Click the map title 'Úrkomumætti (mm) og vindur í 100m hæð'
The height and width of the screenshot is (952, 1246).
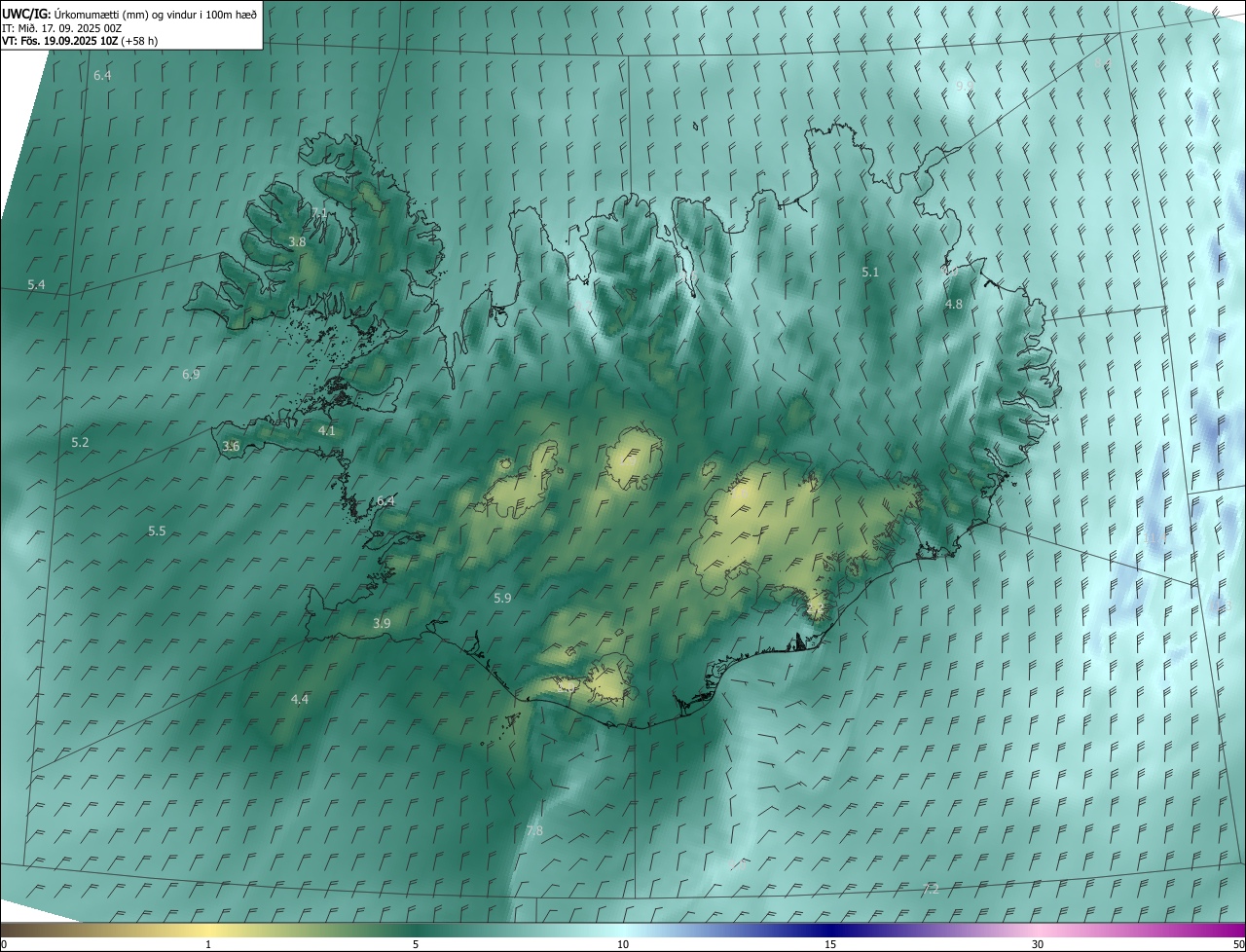click(x=156, y=14)
